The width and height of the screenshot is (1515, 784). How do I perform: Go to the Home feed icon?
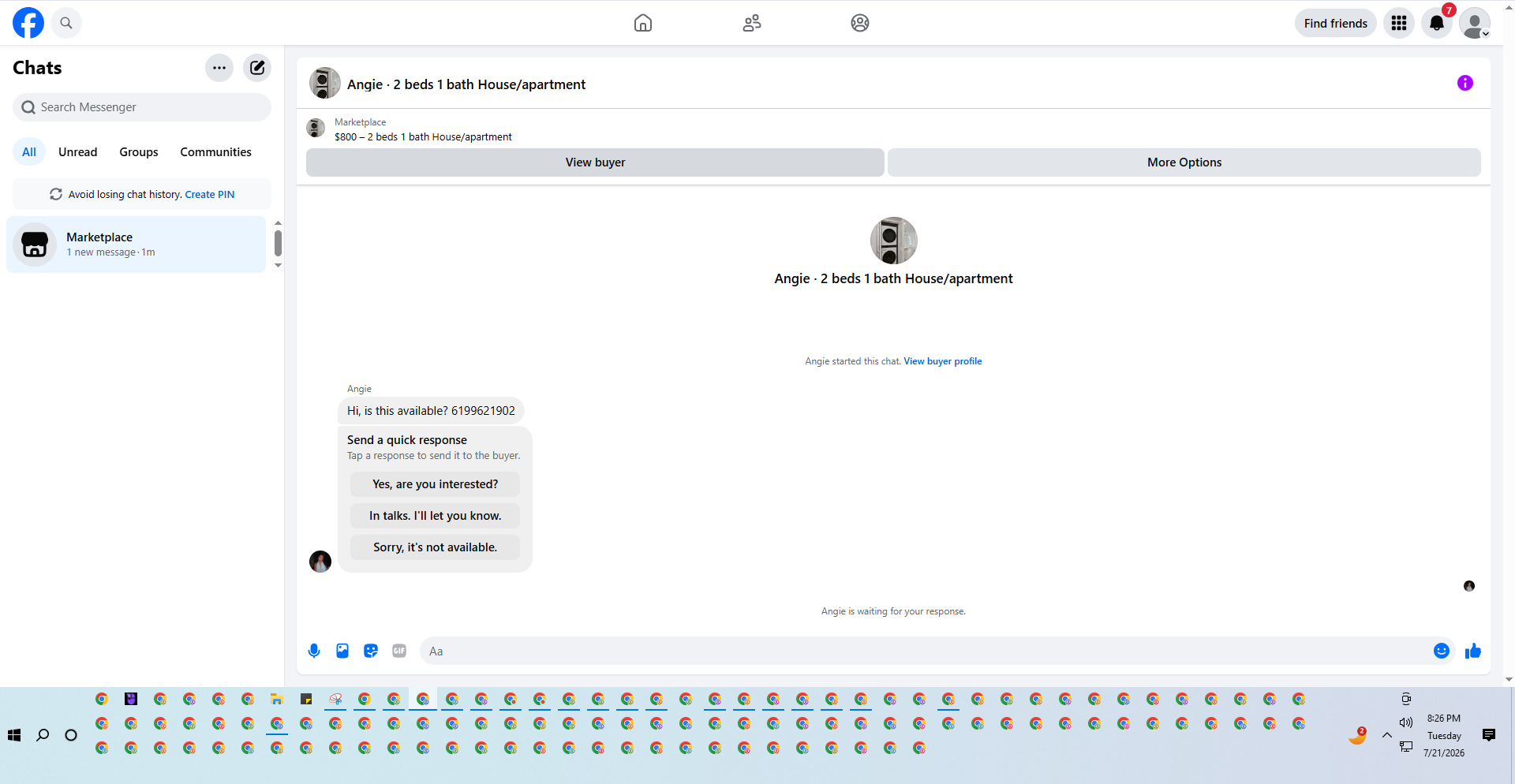click(x=643, y=23)
